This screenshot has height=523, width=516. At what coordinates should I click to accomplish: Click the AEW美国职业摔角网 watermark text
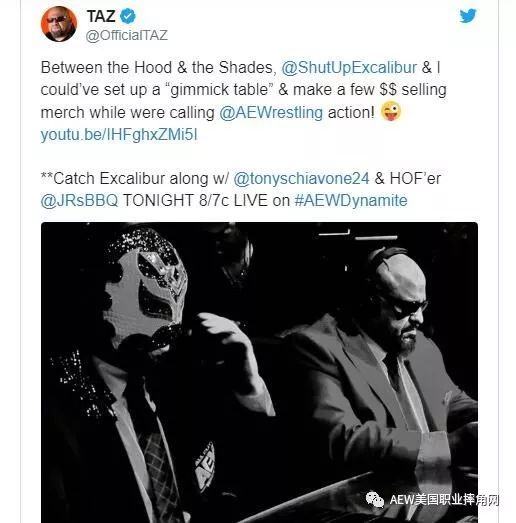click(444, 500)
